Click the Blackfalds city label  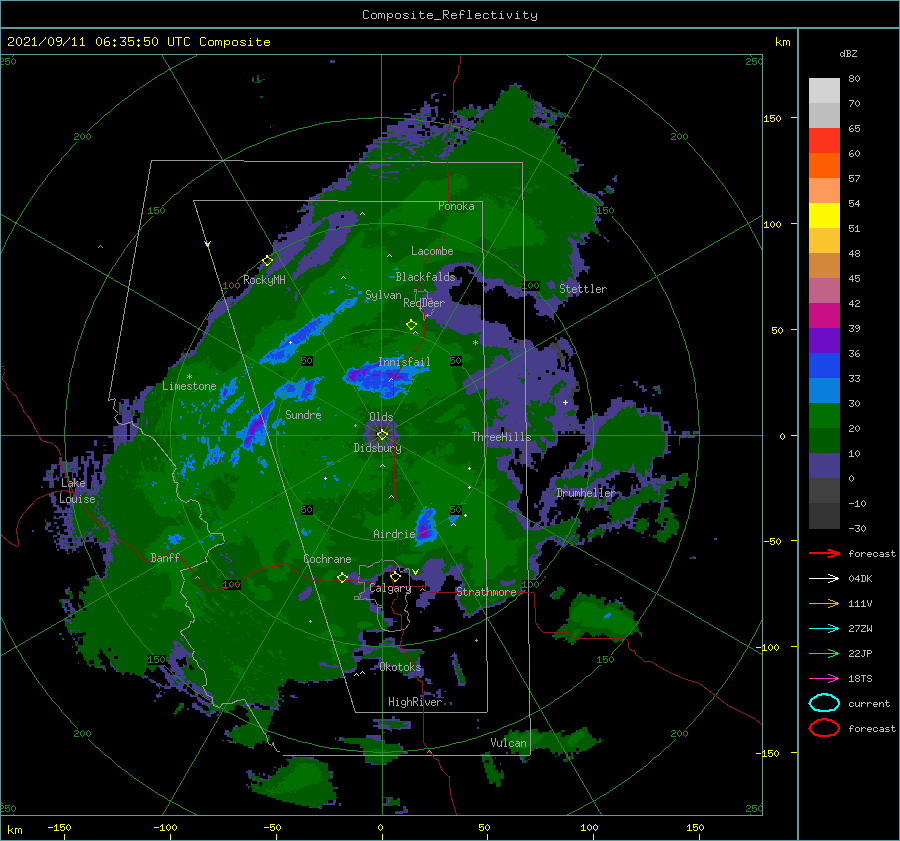tap(425, 277)
